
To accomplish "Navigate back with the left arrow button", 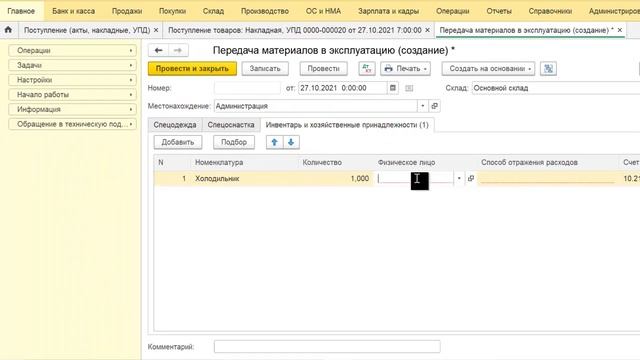I will 158,50.
